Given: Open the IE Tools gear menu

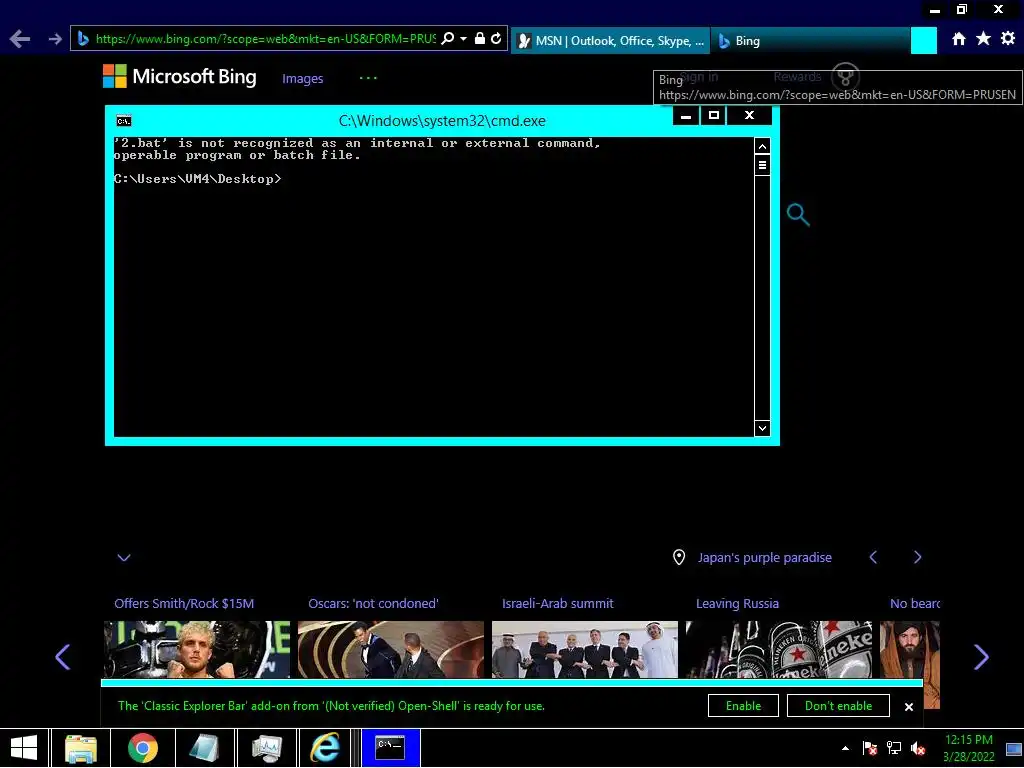Looking at the screenshot, I should click(1008, 39).
